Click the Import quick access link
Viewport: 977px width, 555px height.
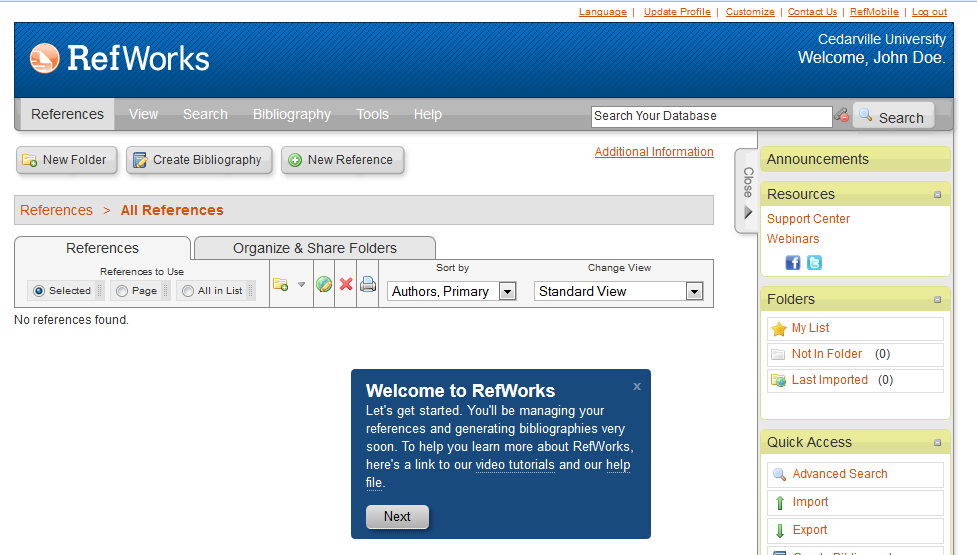pos(810,502)
